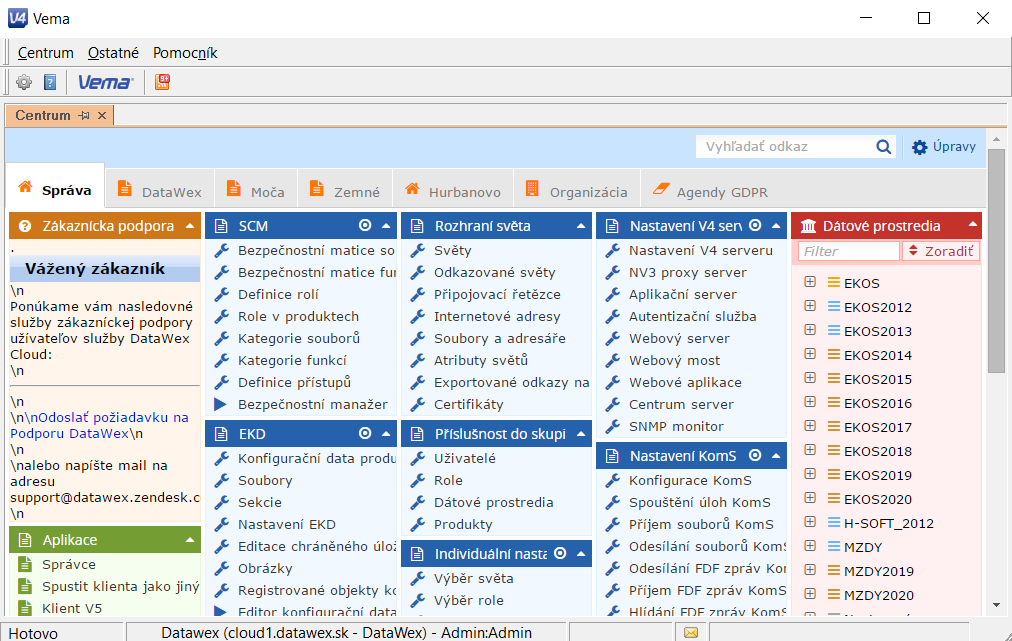Collapse the Zákaznícka podpora panel

coord(190,226)
